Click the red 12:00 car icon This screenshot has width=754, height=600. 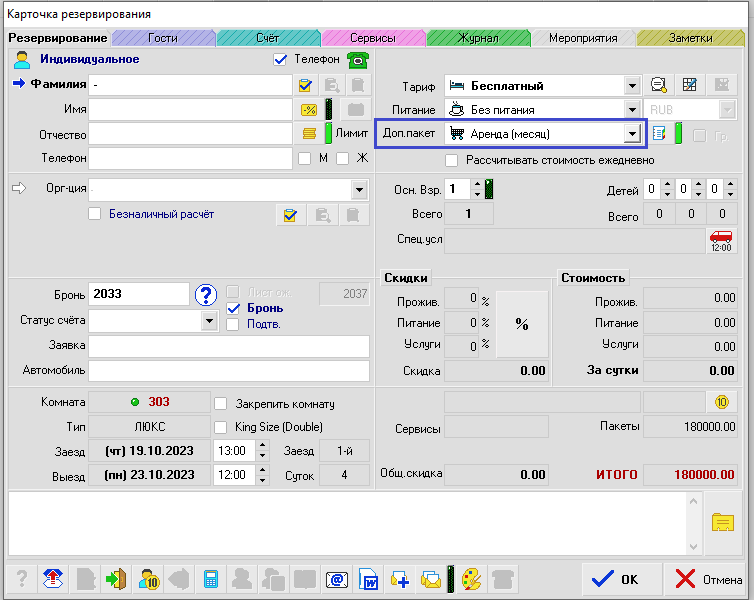click(x=720, y=239)
